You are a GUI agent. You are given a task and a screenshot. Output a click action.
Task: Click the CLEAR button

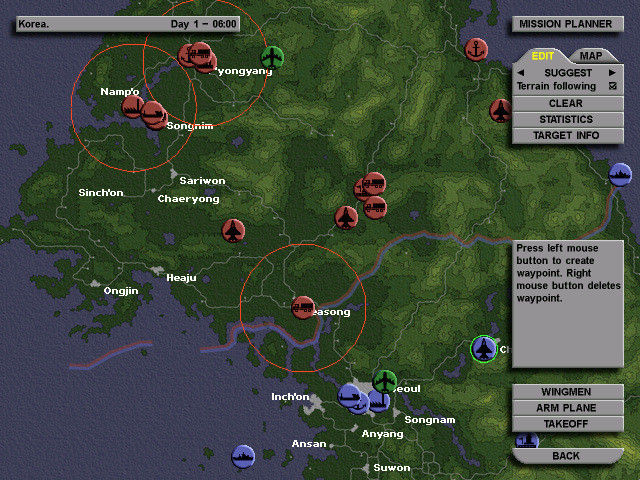click(x=567, y=103)
